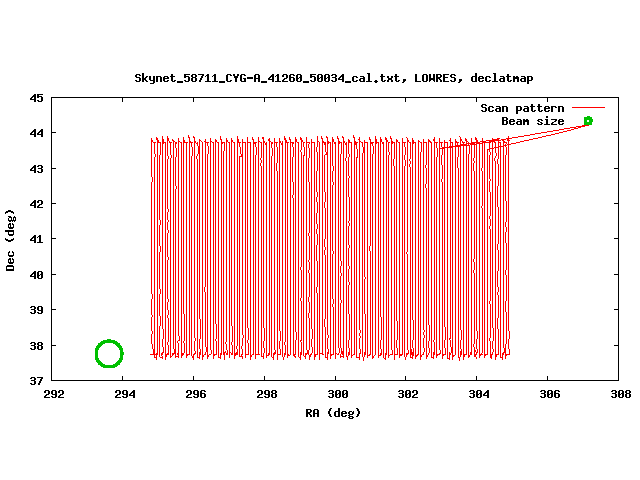Click the RA axis tick label 302
The width and height of the screenshot is (640, 480).
click(x=408, y=394)
